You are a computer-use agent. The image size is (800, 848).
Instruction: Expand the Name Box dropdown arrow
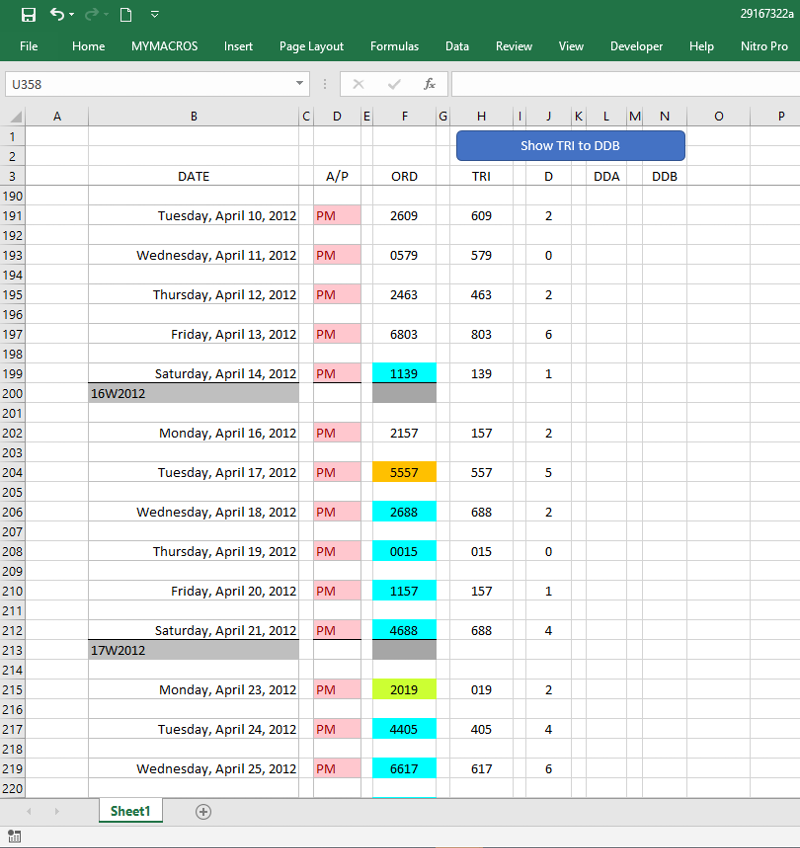pyautogui.click(x=299, y=84)
